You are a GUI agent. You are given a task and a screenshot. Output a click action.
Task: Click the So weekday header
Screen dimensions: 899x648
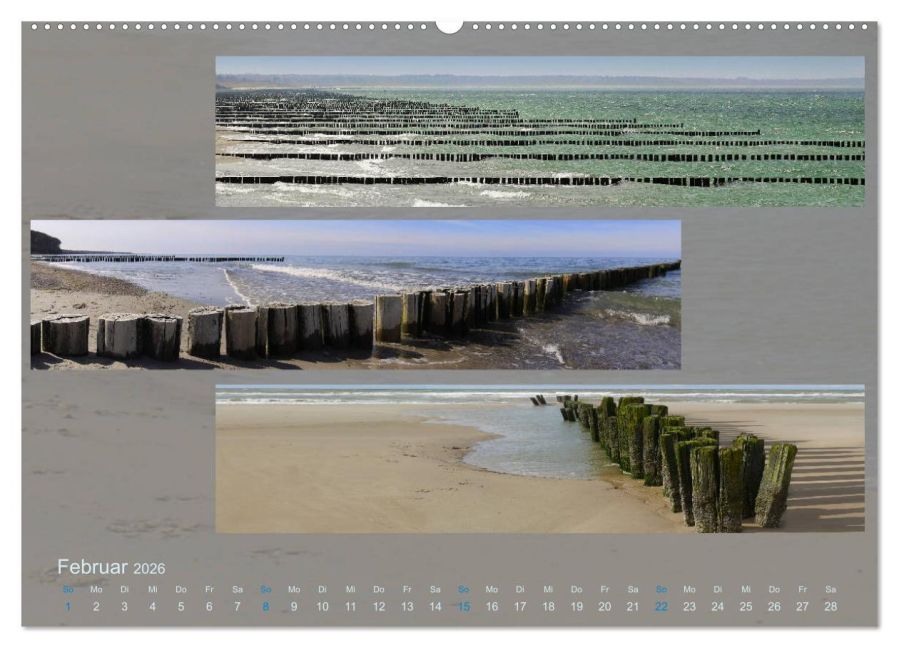tap(66, 590)
